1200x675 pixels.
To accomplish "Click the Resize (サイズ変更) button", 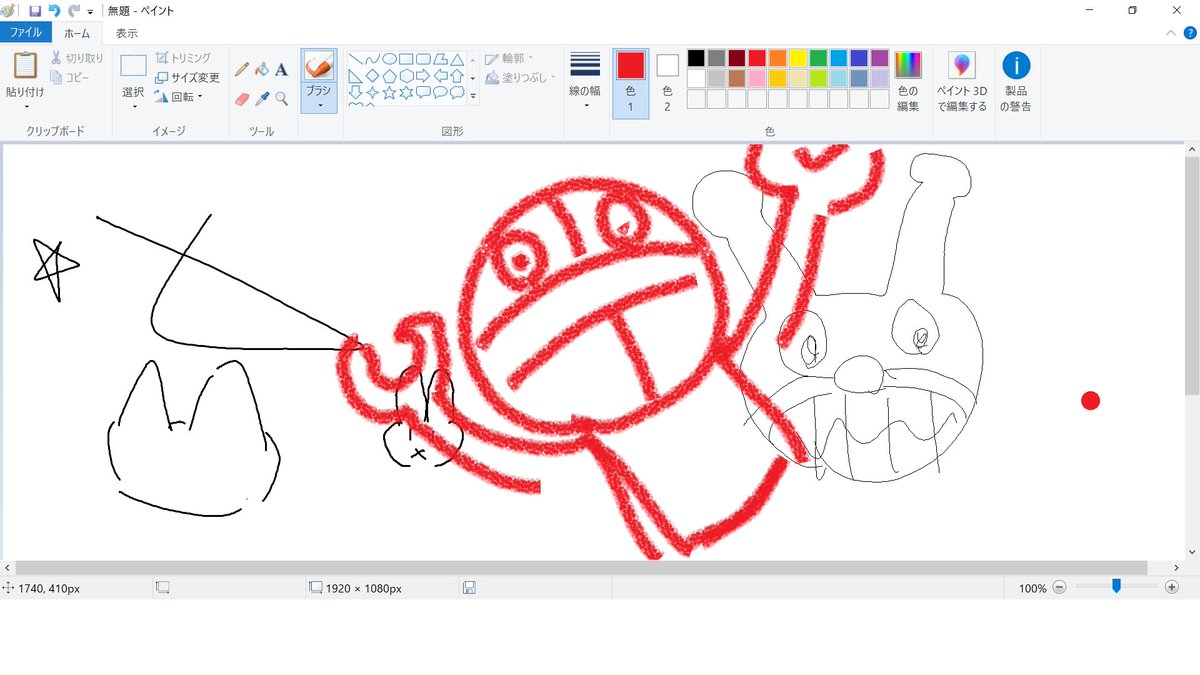I will 187,78.
